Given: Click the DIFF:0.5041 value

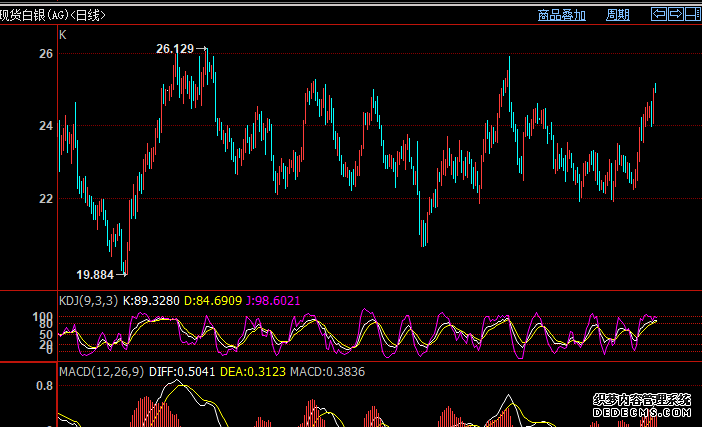Looking at the screenshot, I should (x=182, y=372).
